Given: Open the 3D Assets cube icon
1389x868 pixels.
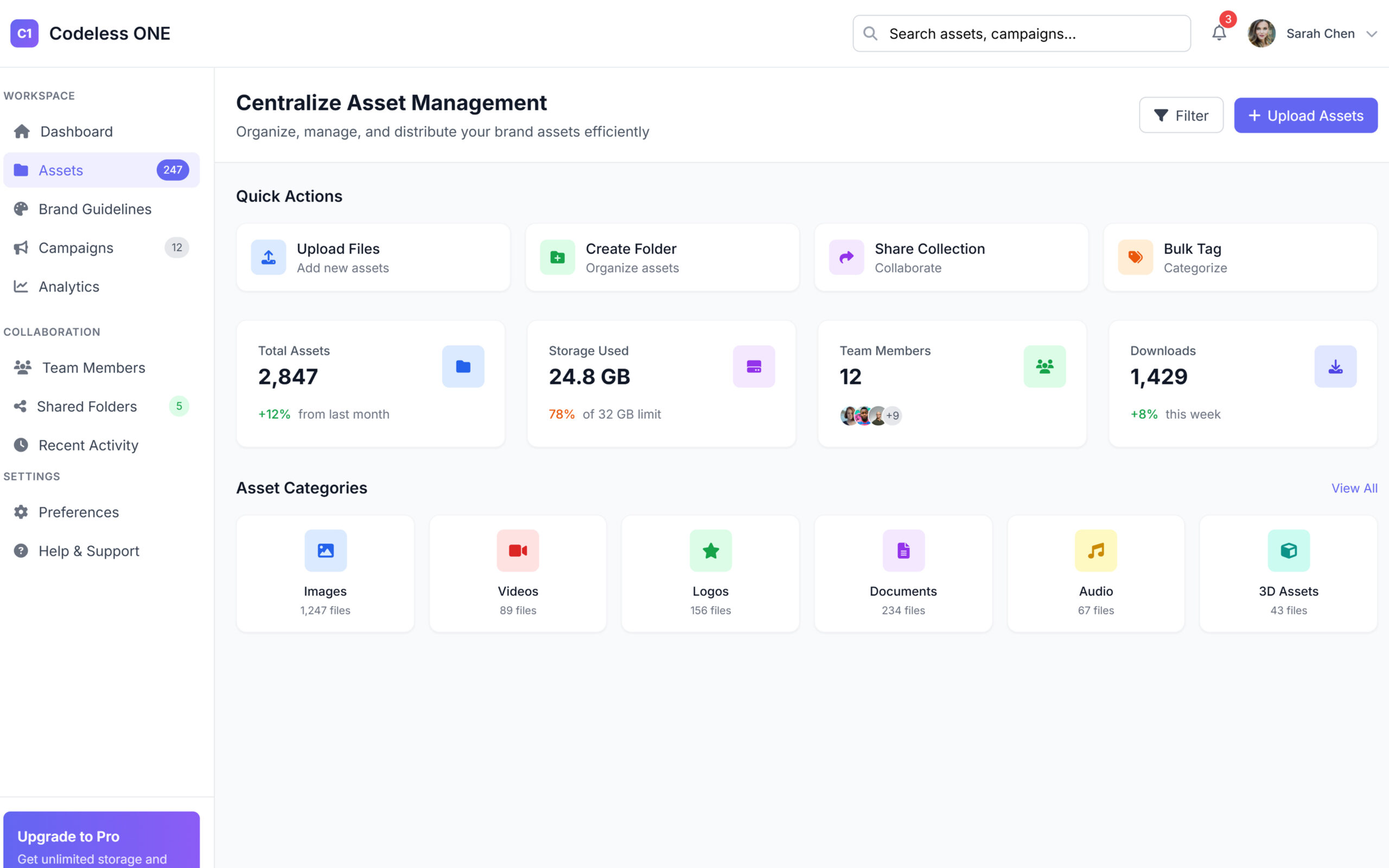Looking at the screenshot, I should point(1288,551).
